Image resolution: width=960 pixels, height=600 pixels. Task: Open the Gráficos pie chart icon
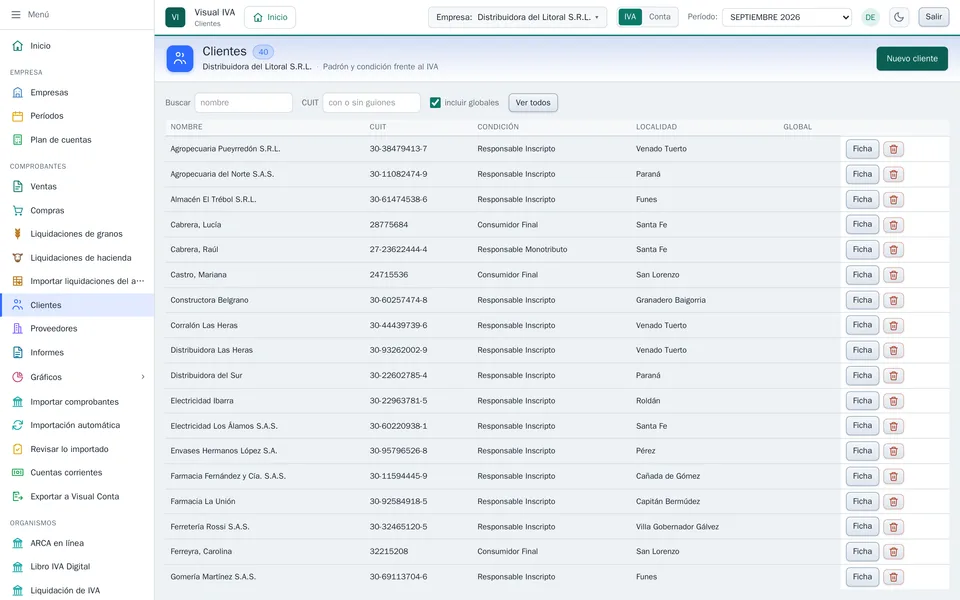click(x=18, y=377)
